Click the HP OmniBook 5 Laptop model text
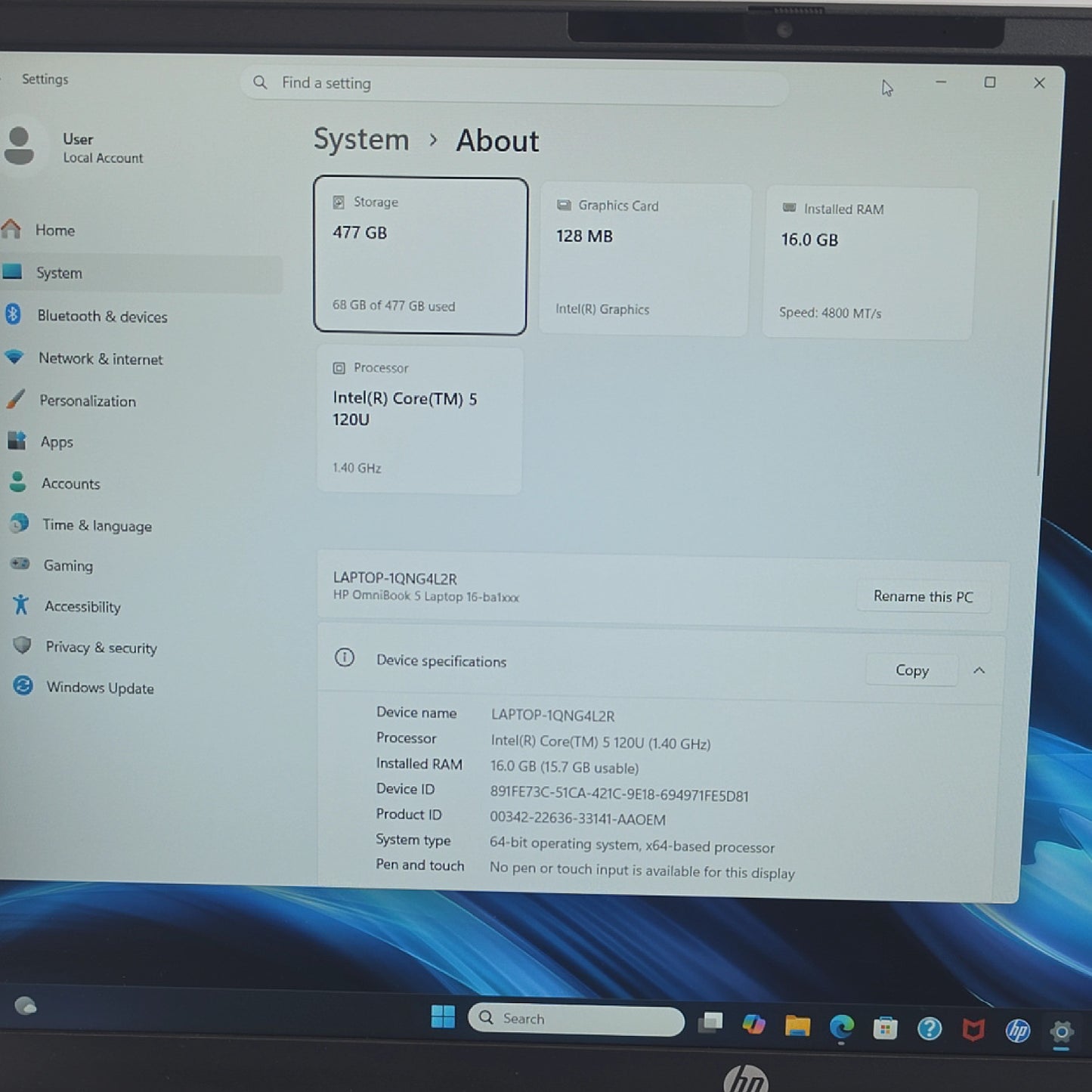 point(426,596)
